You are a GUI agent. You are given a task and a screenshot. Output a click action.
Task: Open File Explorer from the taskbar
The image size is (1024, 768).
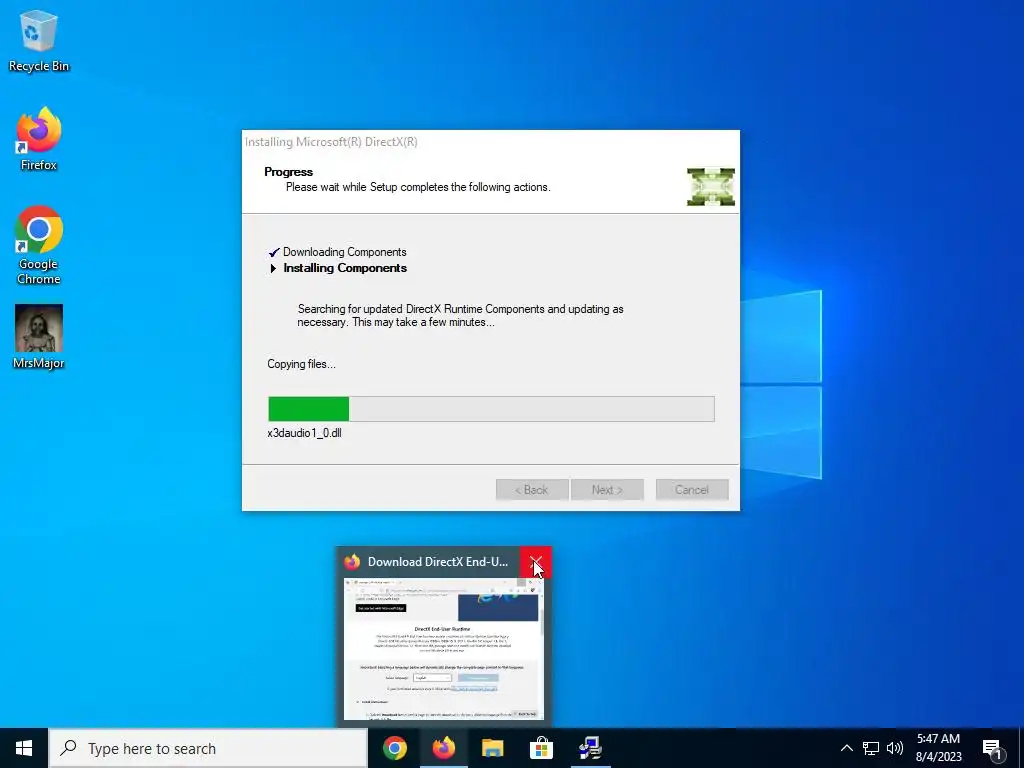point(492,748)
